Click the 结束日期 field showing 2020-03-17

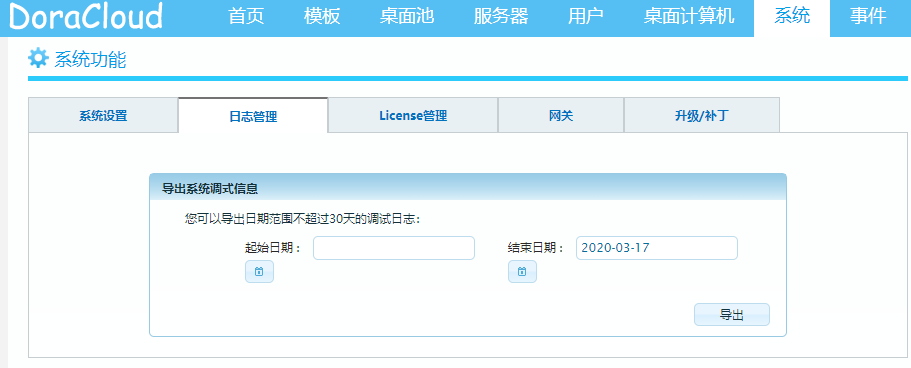tap(657, 248)
